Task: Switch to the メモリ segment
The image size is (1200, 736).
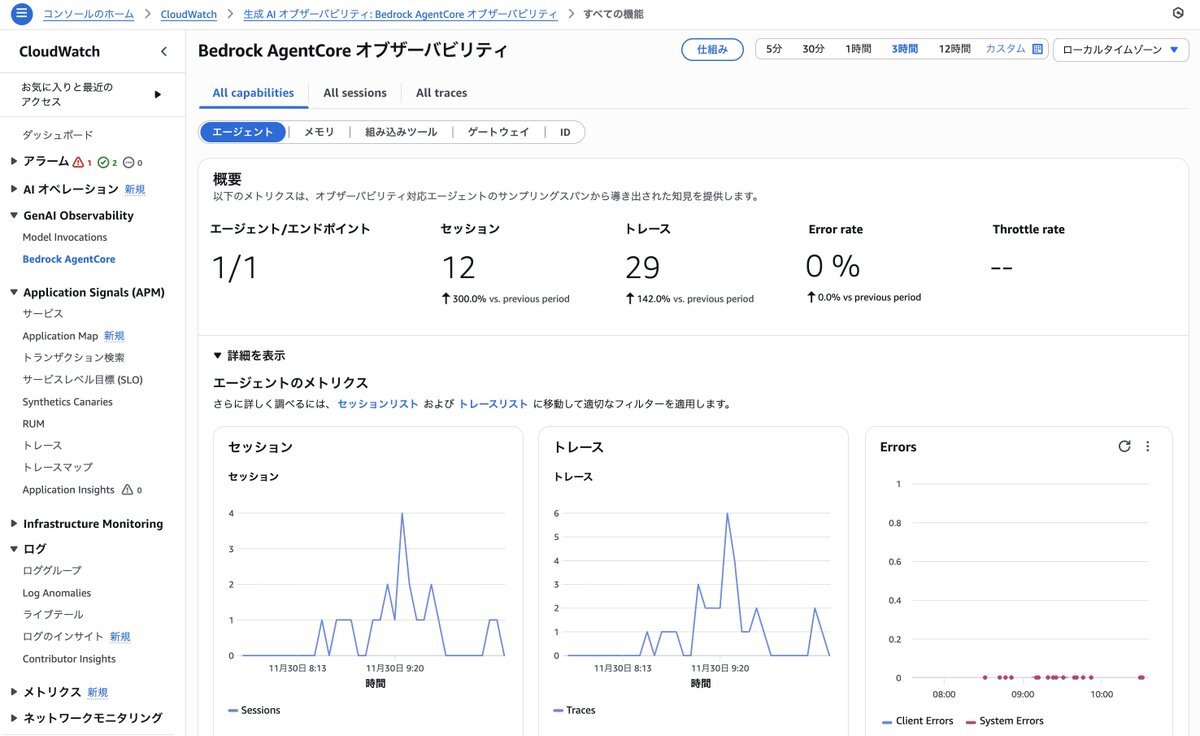Action: 319,132
